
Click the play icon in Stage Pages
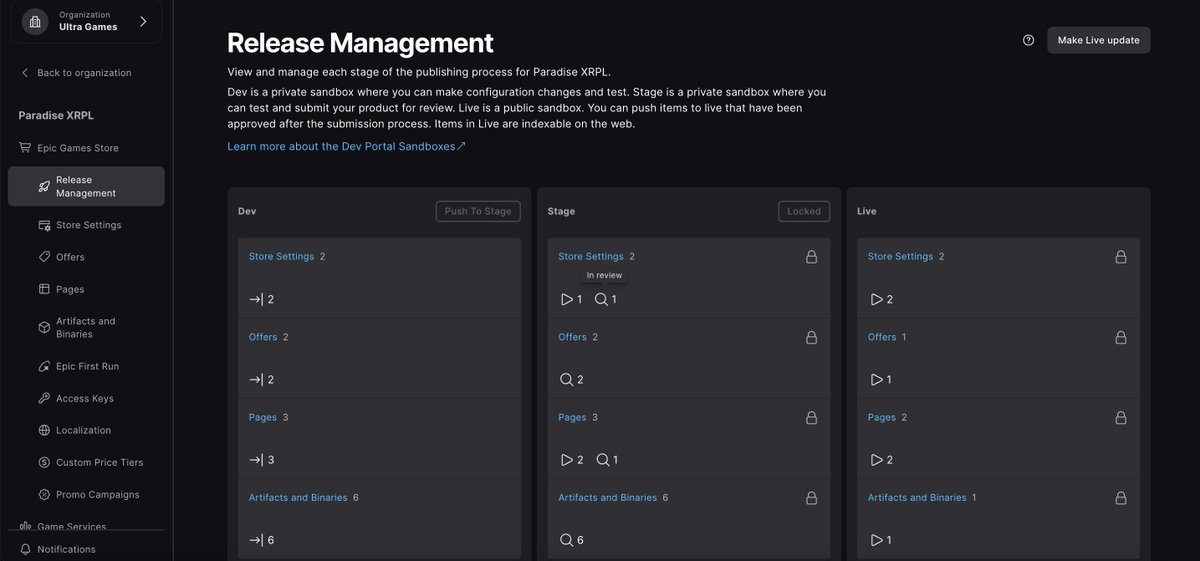pos(567,460)
